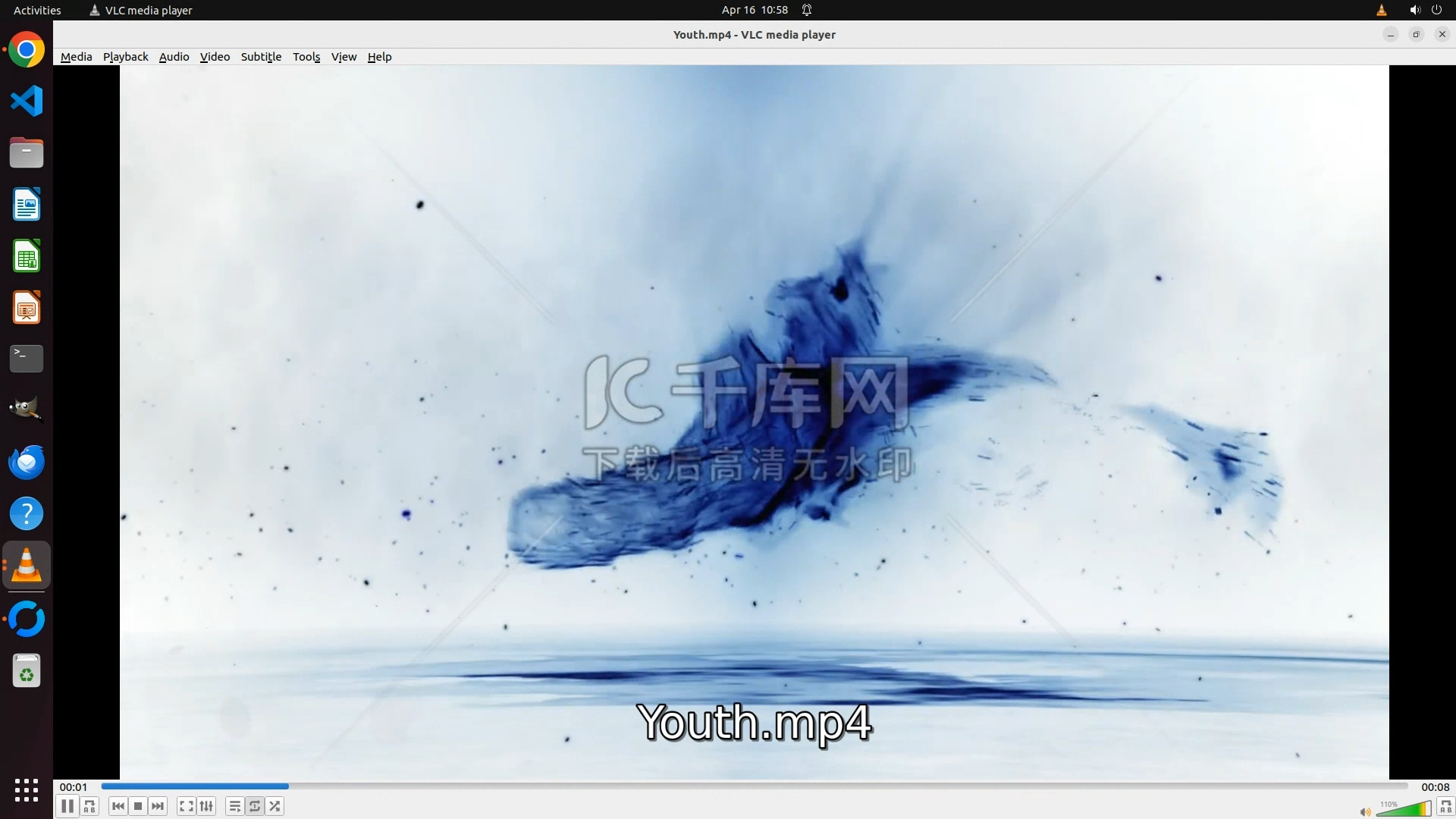Click the 00:08 total time label

click(x=1435, y=787)
